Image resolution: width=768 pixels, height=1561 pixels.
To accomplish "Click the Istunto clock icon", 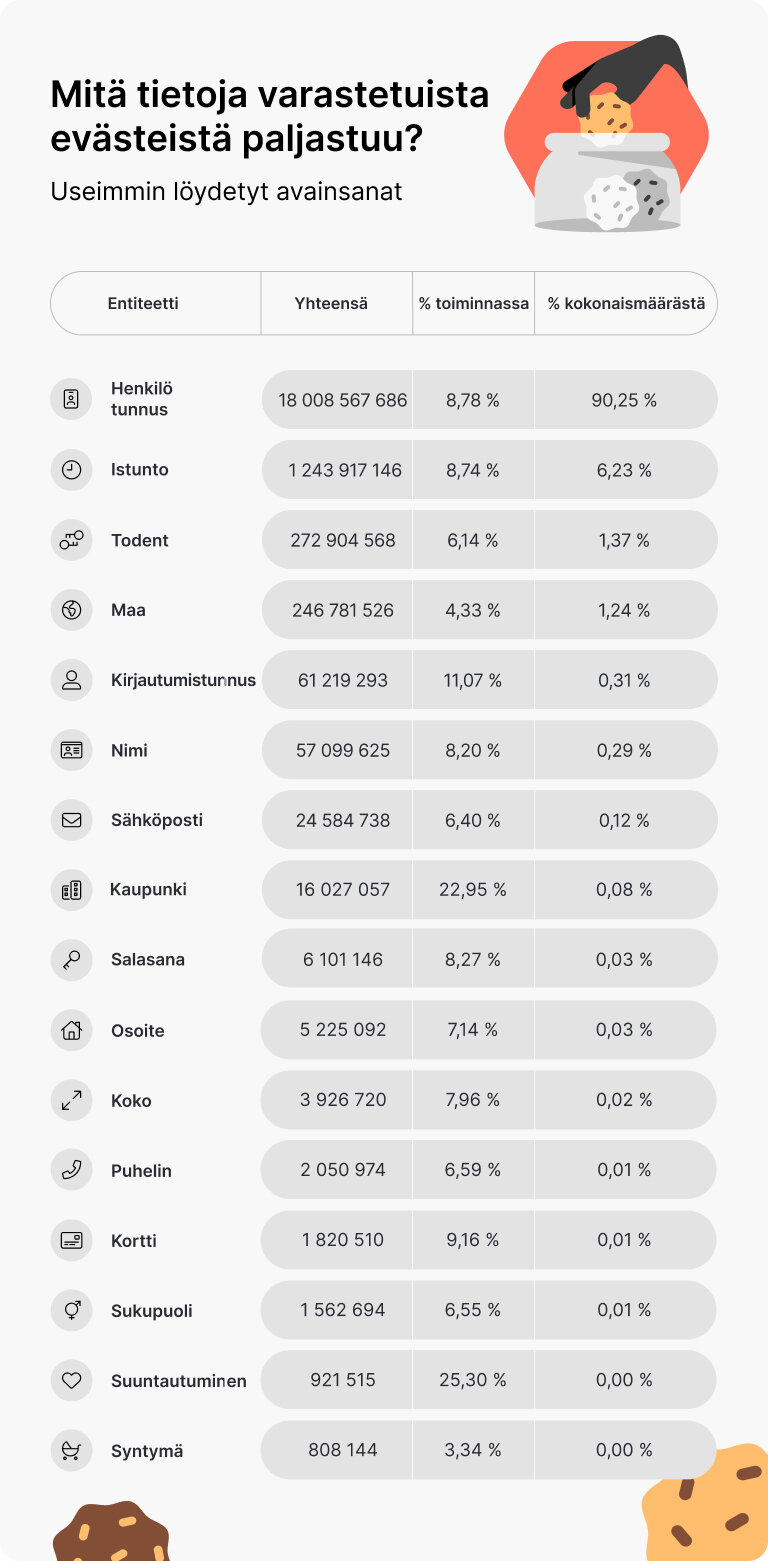I will [71, 469].
